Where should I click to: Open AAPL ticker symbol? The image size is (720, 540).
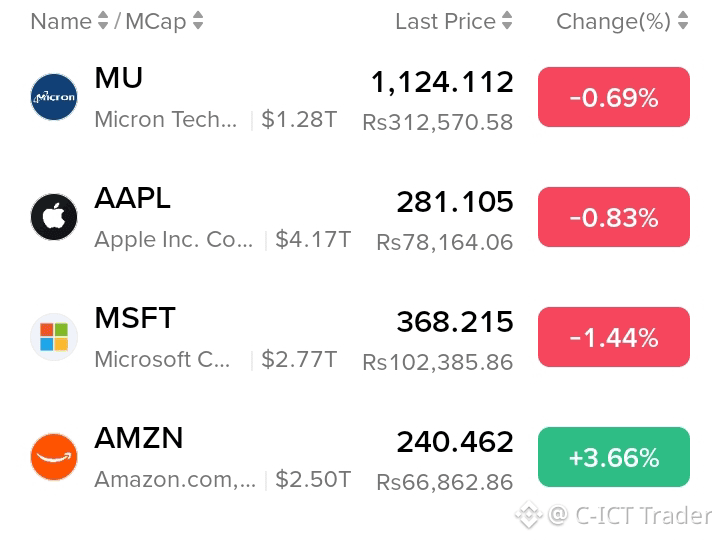click(x=132, y=198)
